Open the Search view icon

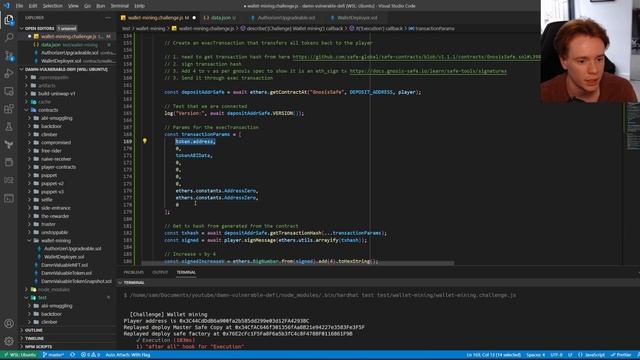click(x=9, y=38)
